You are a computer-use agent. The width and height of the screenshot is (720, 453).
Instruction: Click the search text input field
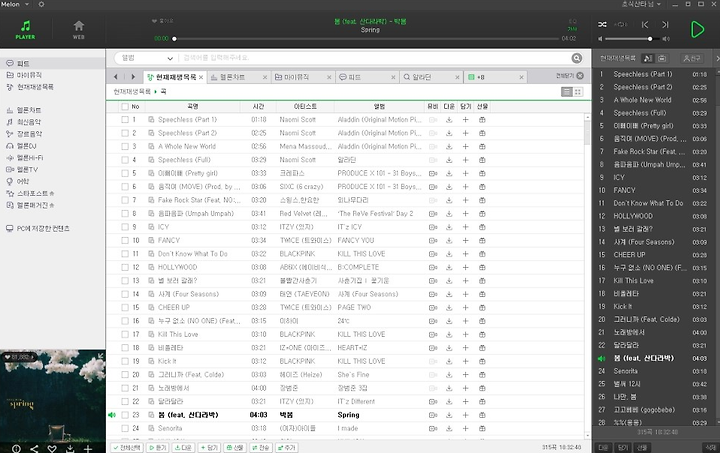pyautogui.click(x=374, y=58)
